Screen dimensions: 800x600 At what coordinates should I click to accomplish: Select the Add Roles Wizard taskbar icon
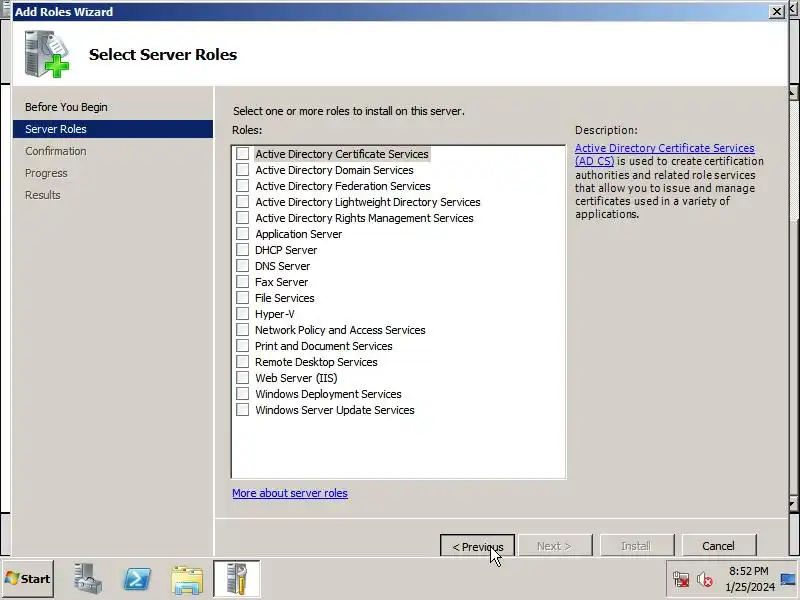coord(236,579)
